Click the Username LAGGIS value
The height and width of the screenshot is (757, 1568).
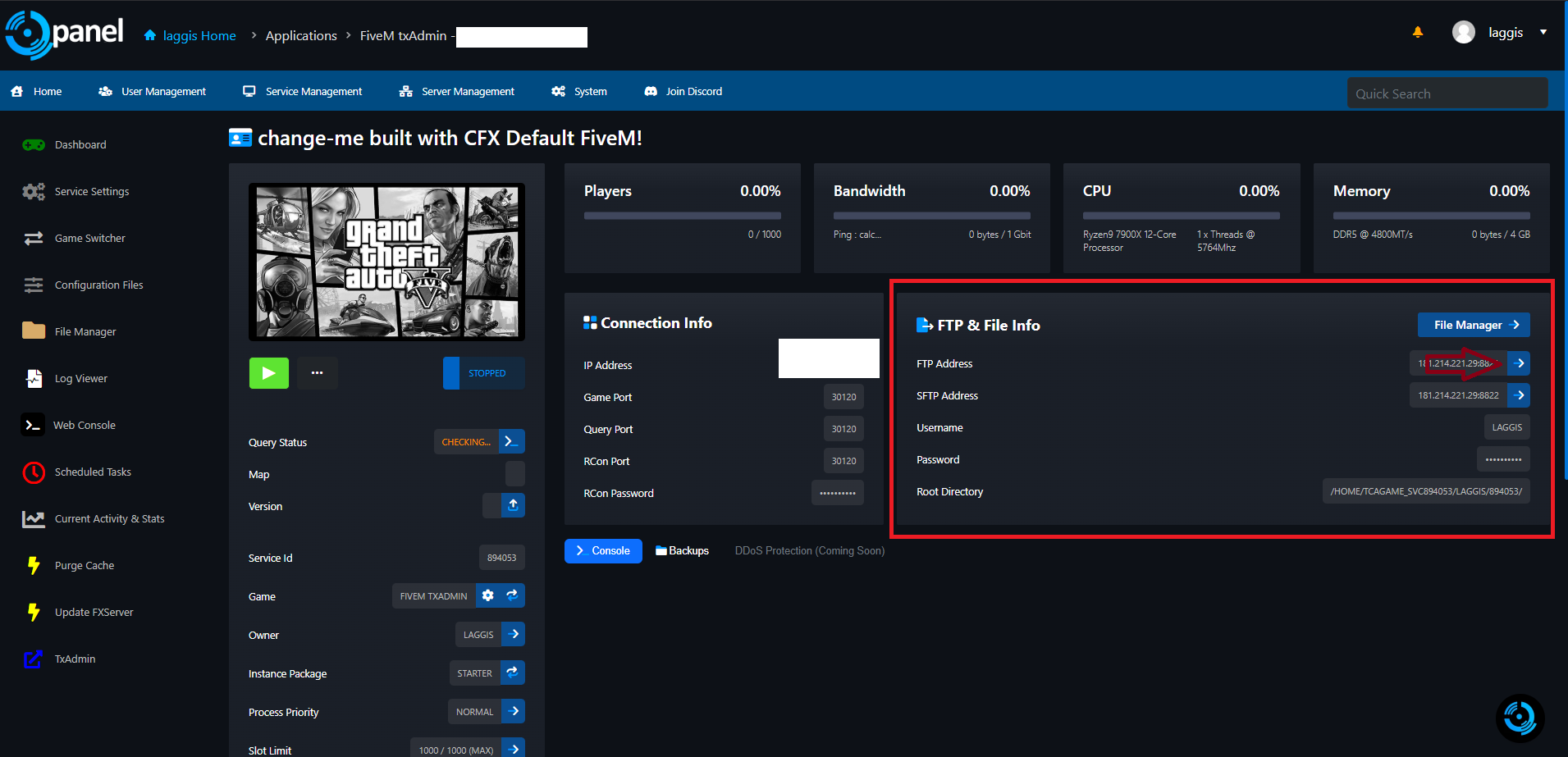(x=1506, y=427)
